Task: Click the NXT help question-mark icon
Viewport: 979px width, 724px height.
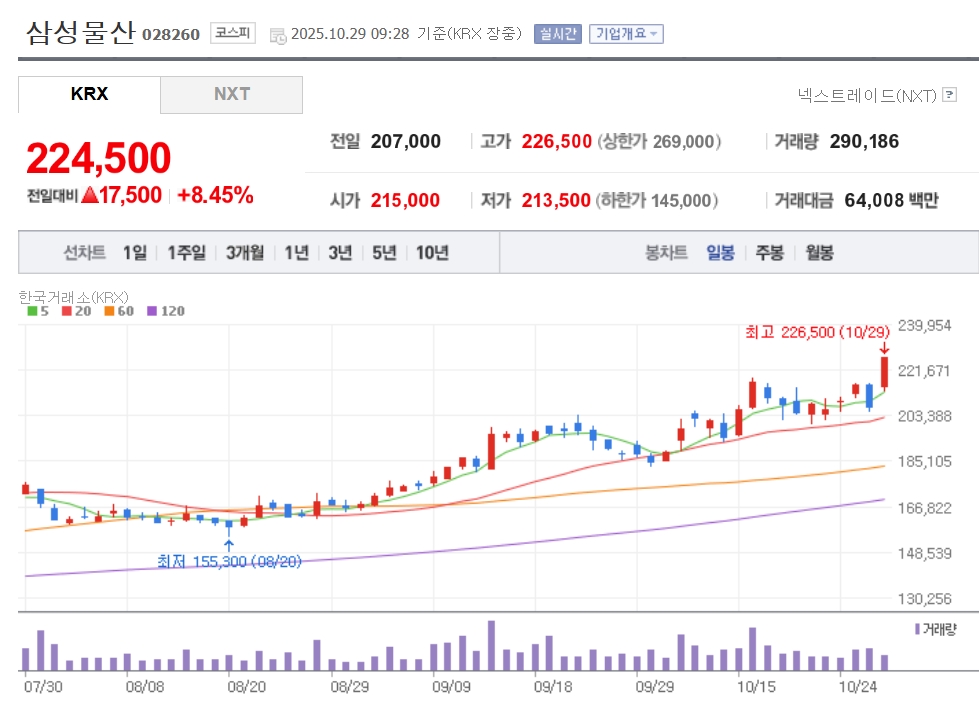Action: (950, 95)
